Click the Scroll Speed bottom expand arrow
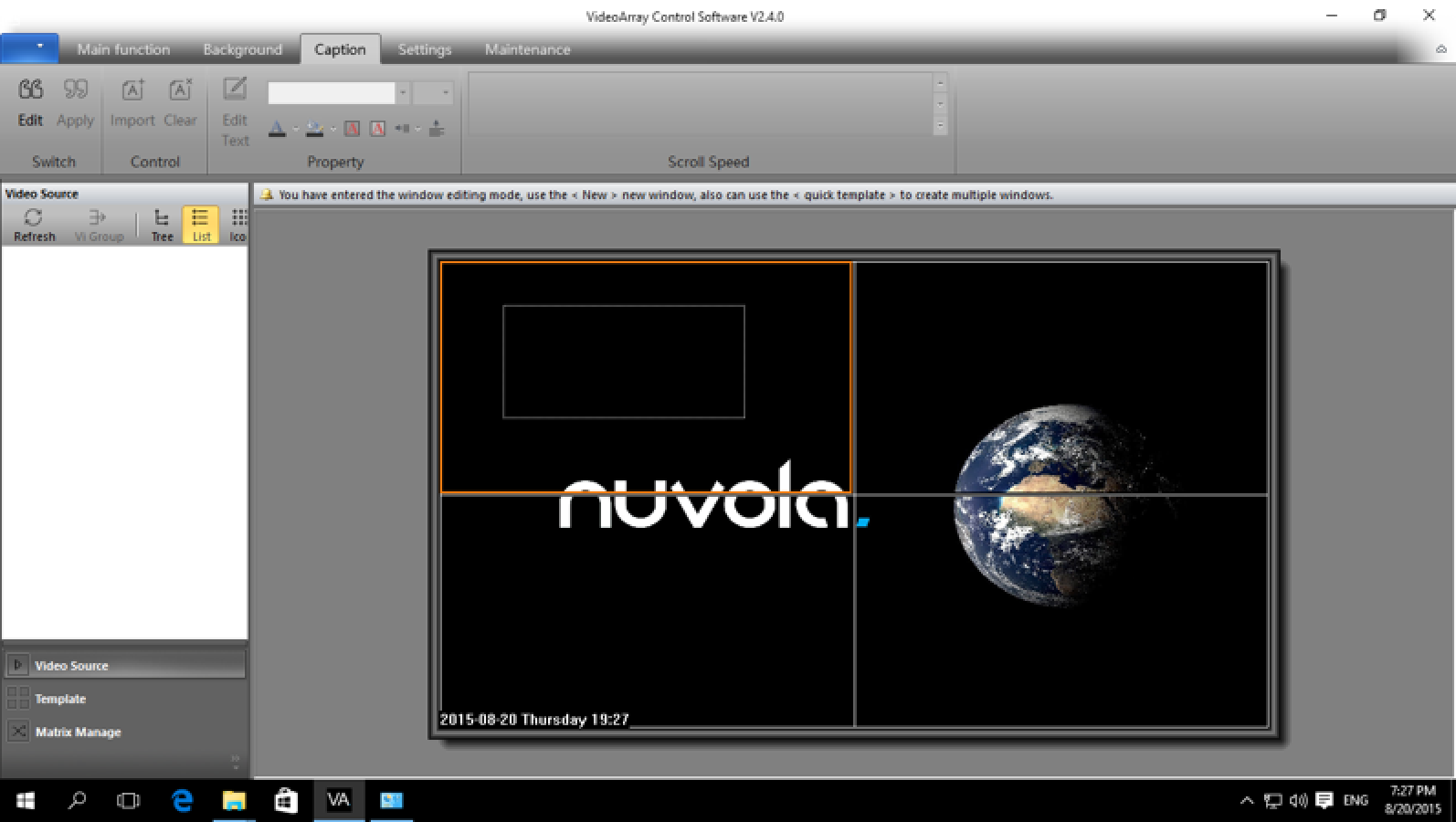1456x822 pixels. [x=940, y=125]
